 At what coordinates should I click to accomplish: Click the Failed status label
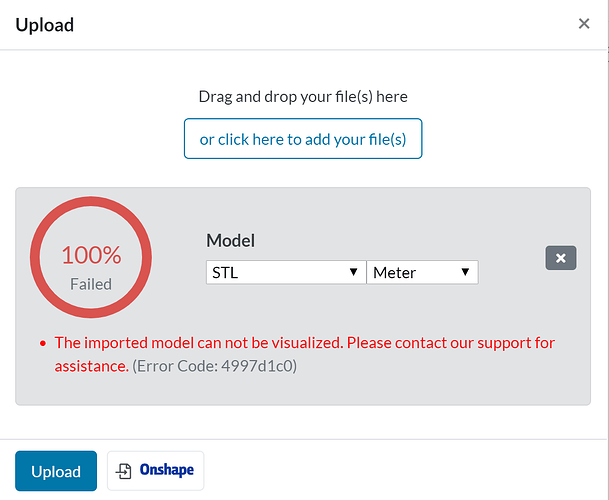click(x=91, y=284)
